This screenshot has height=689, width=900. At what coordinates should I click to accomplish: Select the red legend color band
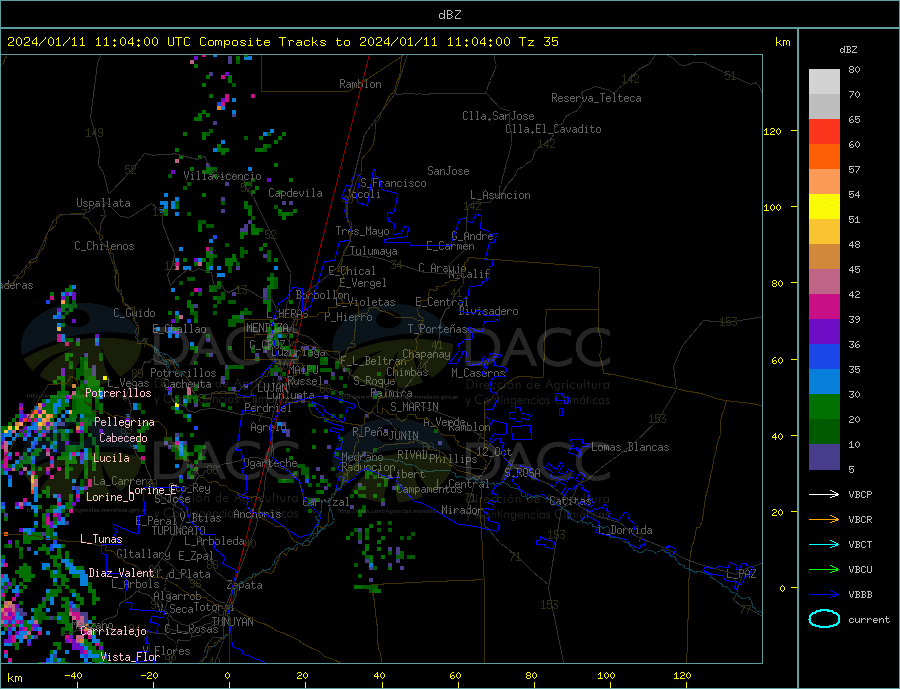pyautogui.click(x=824, y=131)
